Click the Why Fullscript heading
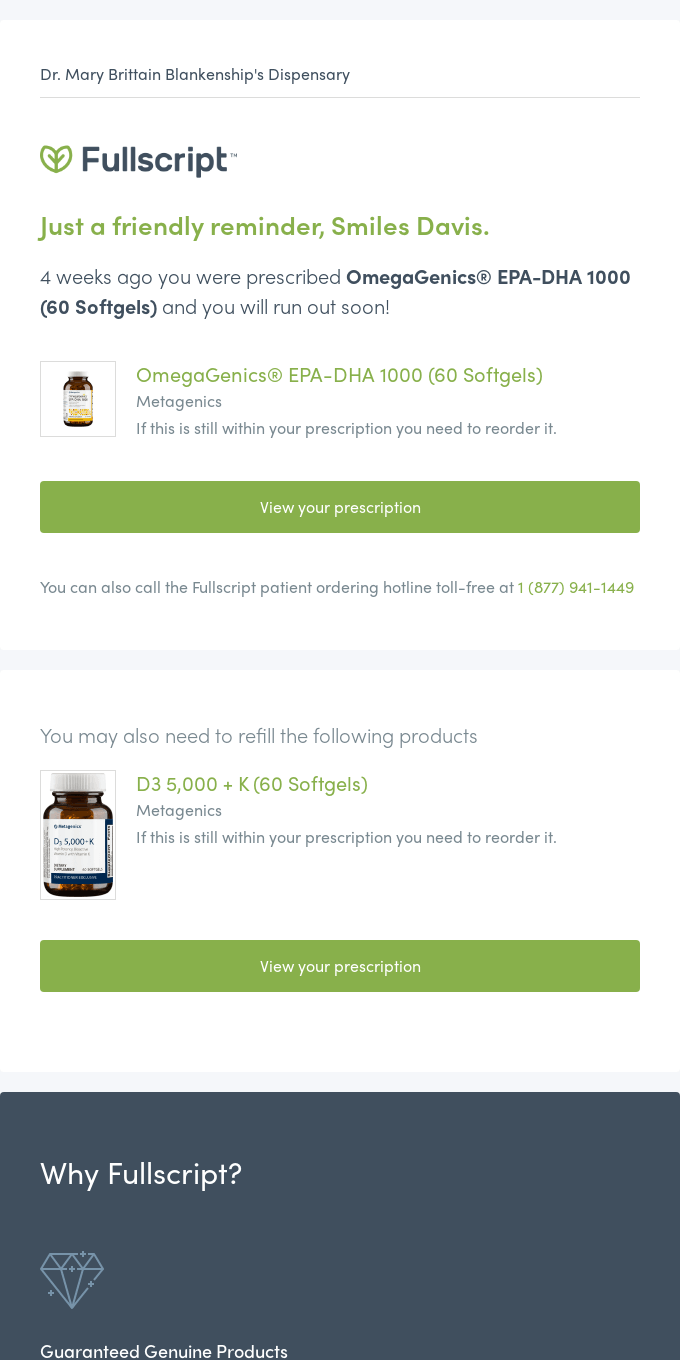 click(x=140, y=1174)
